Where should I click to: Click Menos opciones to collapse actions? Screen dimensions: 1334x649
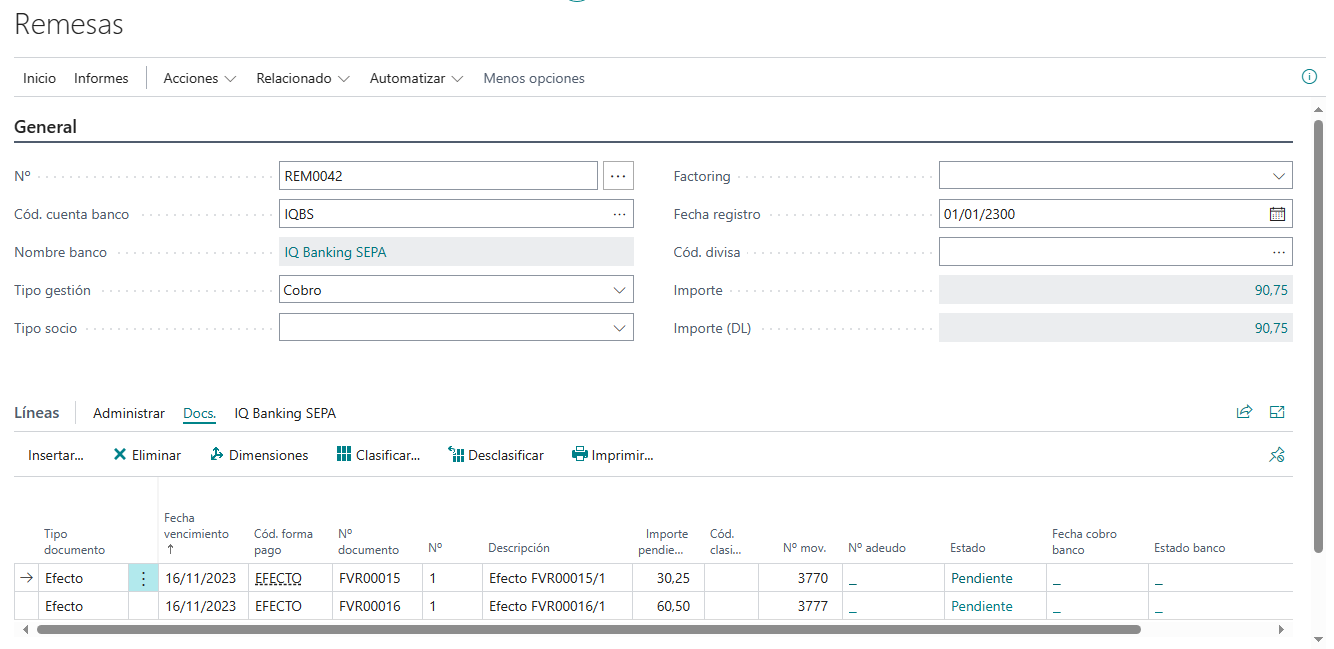(x=533, y=77)
